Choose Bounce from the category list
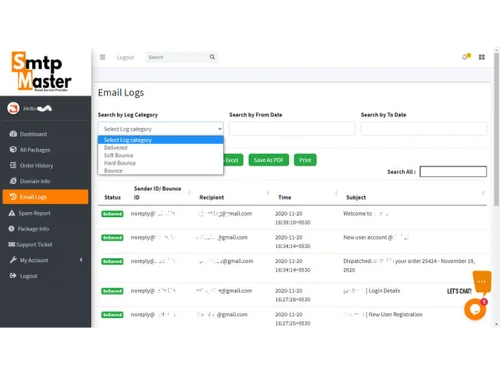Viewport: 500px width, 375px height. [160, 170]
